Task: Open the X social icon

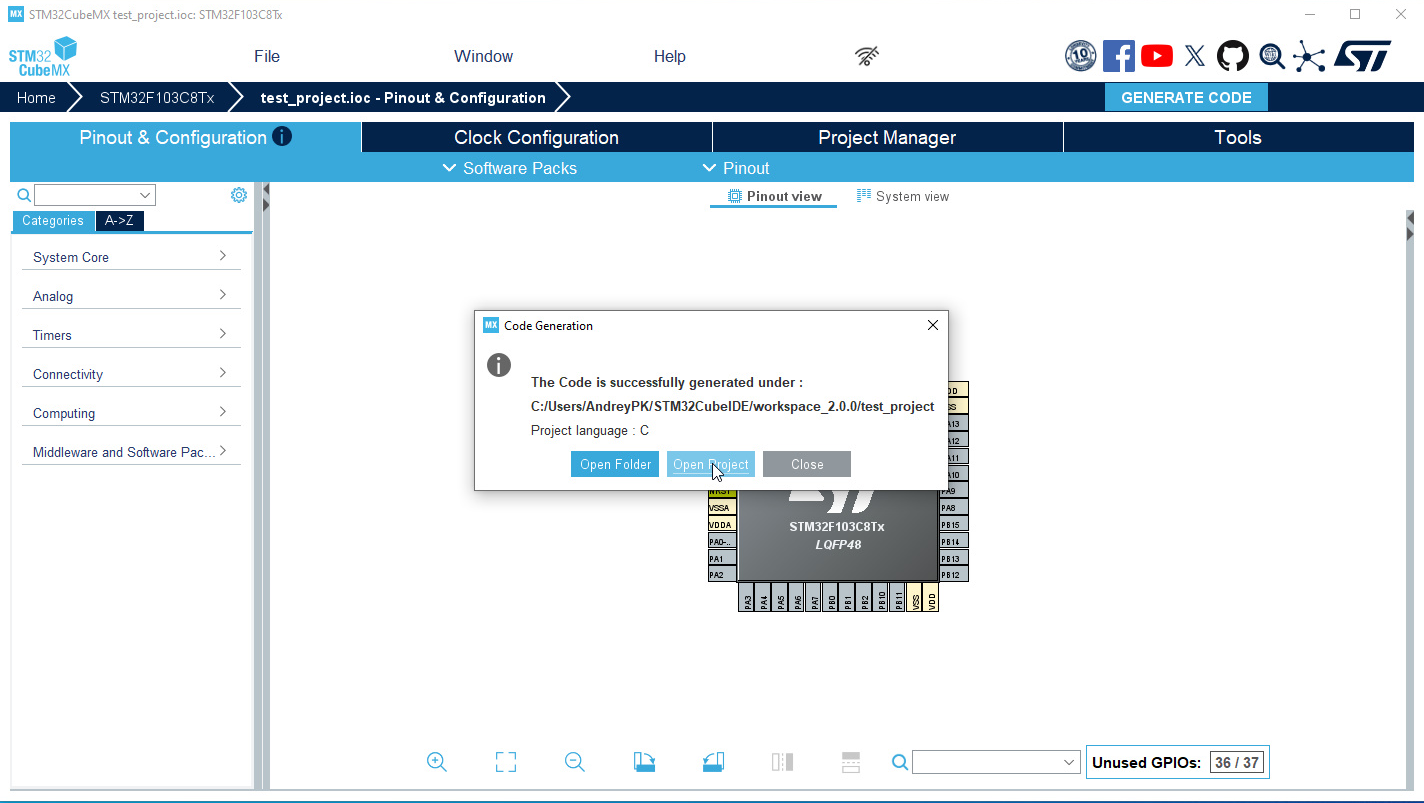Action: click(x=1195, y=56)
